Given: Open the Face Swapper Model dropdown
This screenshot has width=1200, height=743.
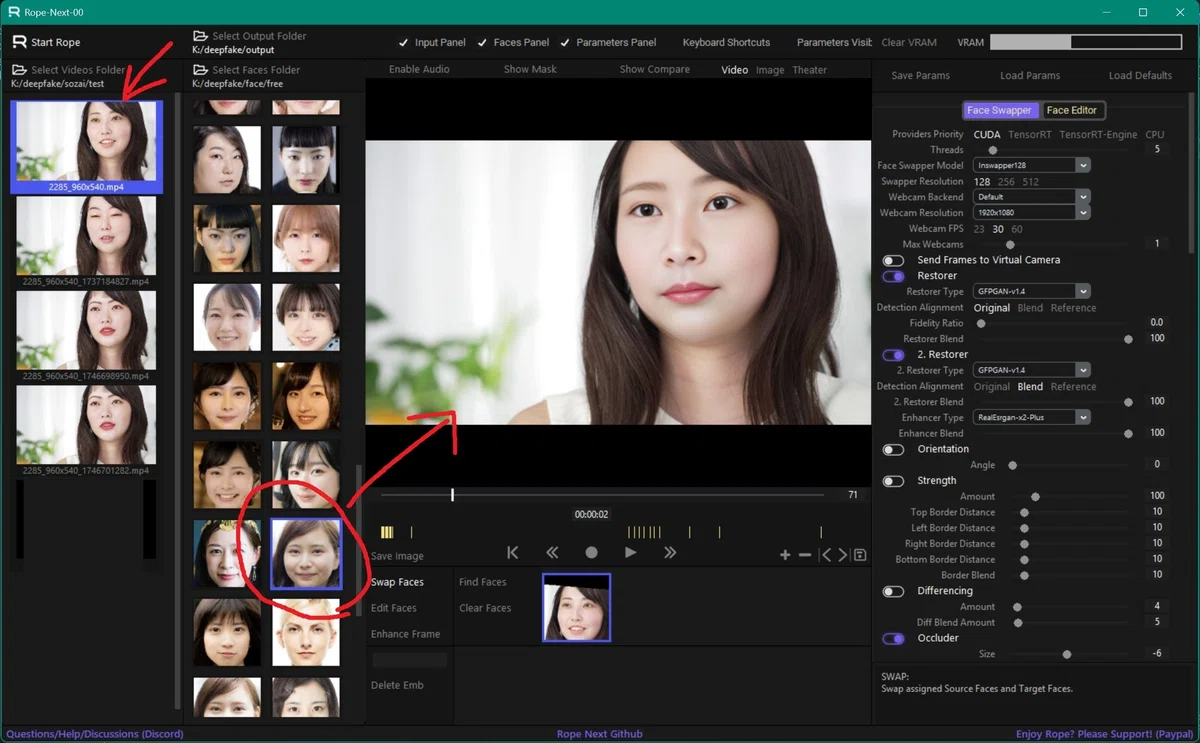Looking at the screenshot, I should (x=1031, y=165).
